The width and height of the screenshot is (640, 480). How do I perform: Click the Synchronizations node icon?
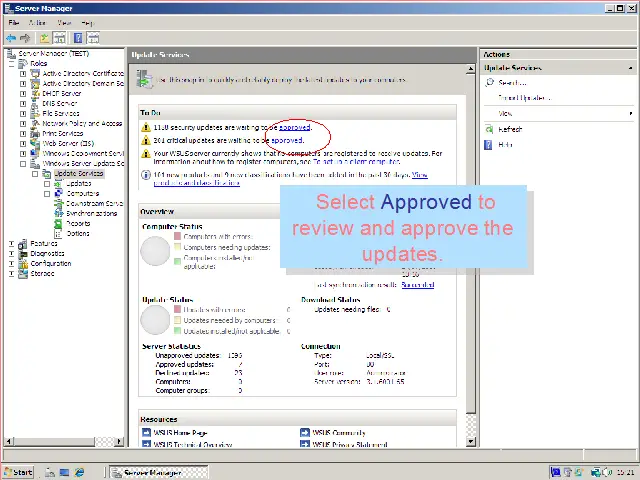pyautogui.click(x=59, y=213)
